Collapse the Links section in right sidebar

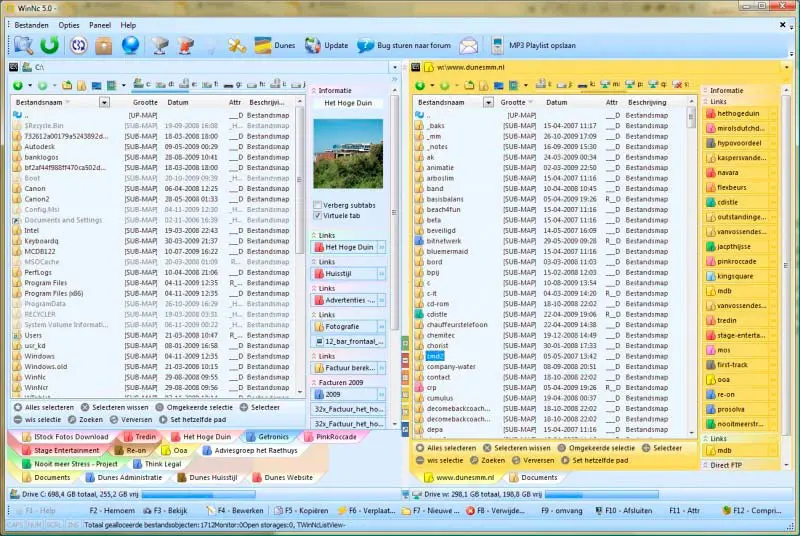click(x=706, y=101)
